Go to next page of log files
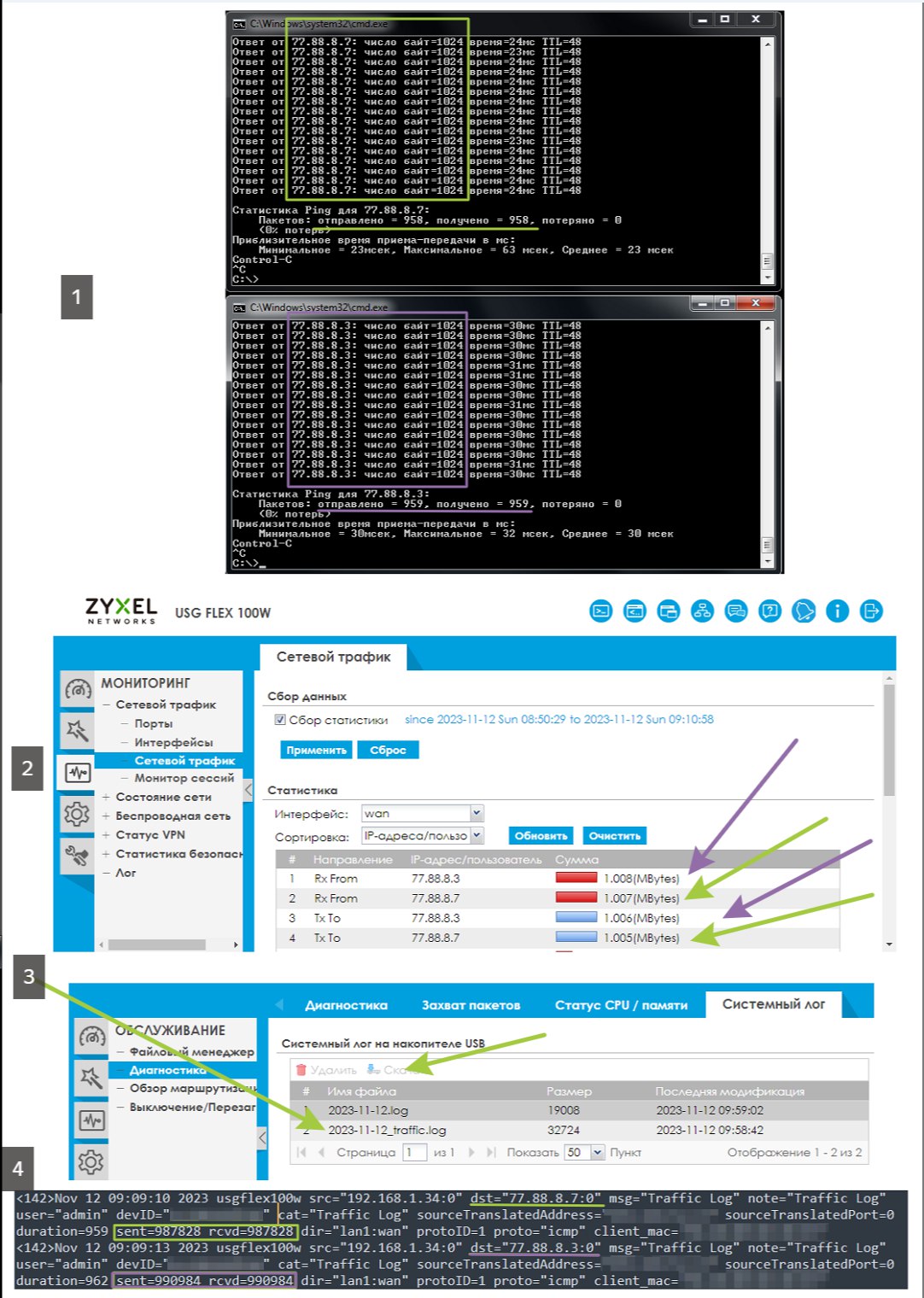This screenshot has width=924, height=1298. [x=471, y=1152]
